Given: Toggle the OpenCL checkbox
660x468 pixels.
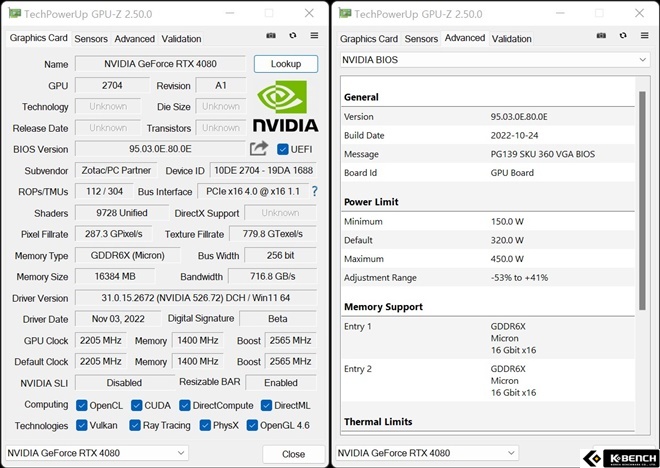Looking at the screenshot, I should (81, 405).
